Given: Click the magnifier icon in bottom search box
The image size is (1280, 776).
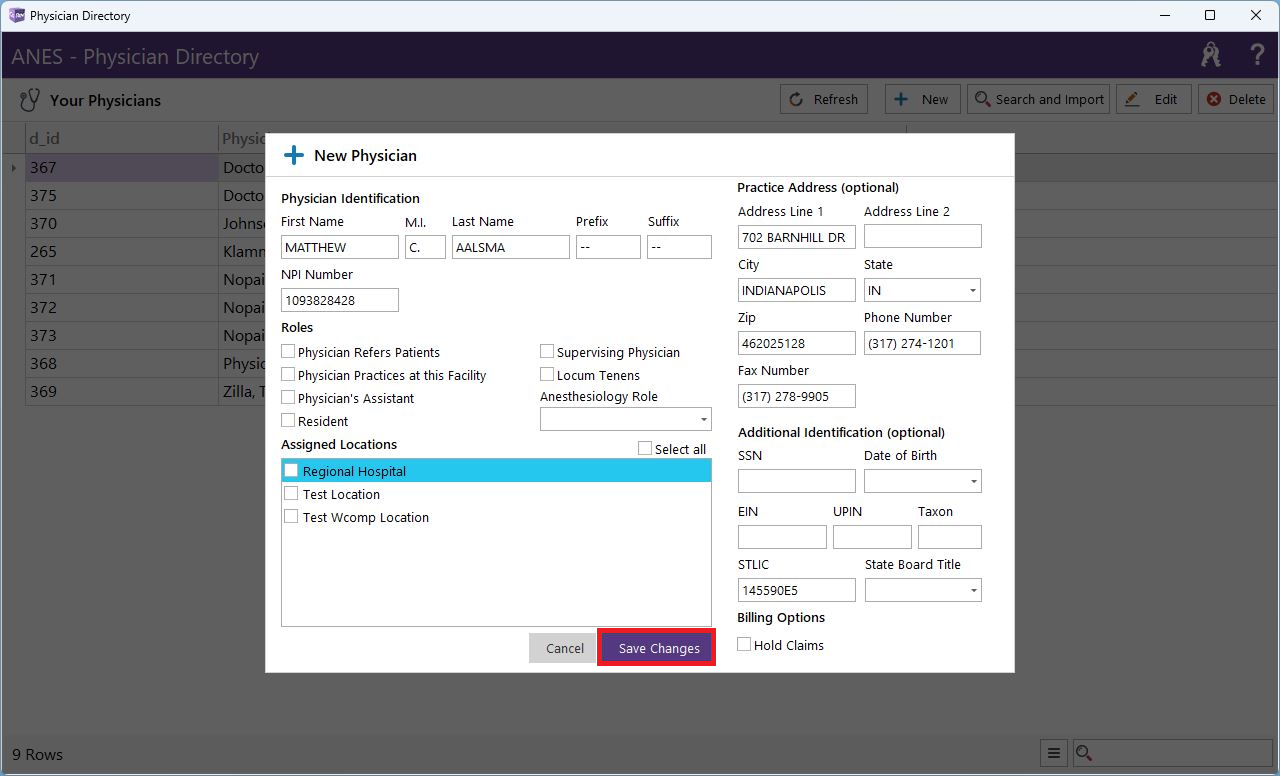Looking at the screenshot, I should pyautogui.click(x=1084, y=754).
